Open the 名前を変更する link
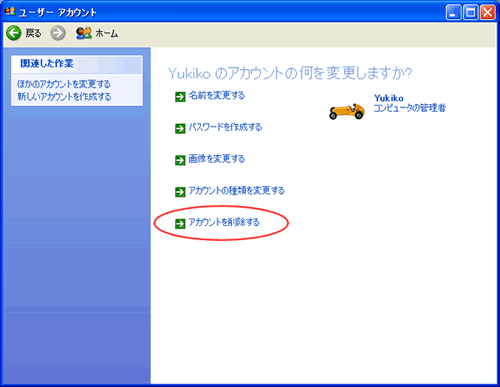This screenshot has width=500, height=387. pyautogui.click(x=217, y=96)
